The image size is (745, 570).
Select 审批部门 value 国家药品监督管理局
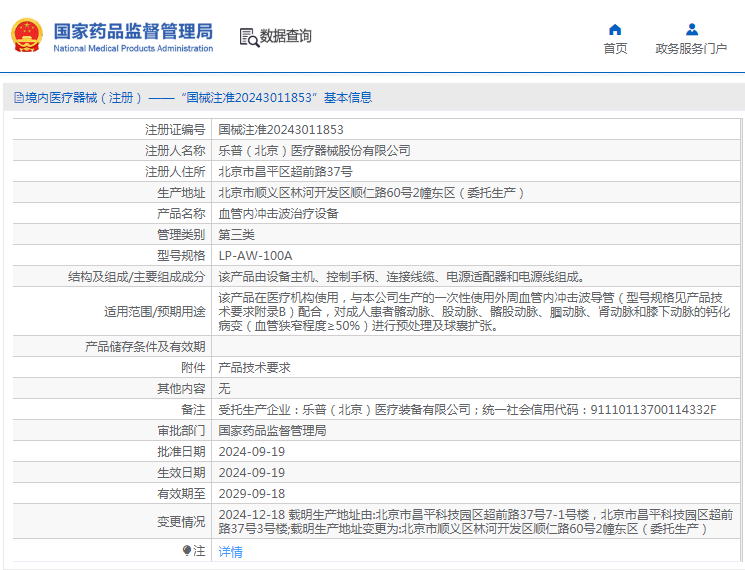(272, 430)
